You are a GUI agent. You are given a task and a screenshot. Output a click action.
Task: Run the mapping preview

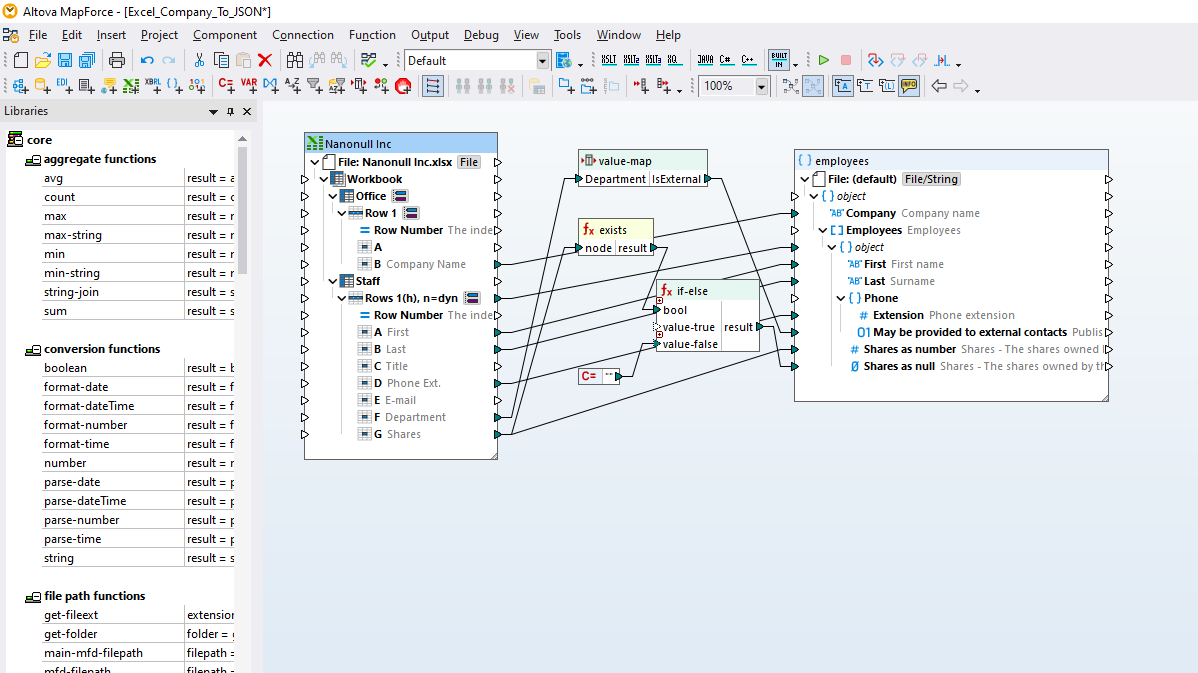[x=823, y=59]
